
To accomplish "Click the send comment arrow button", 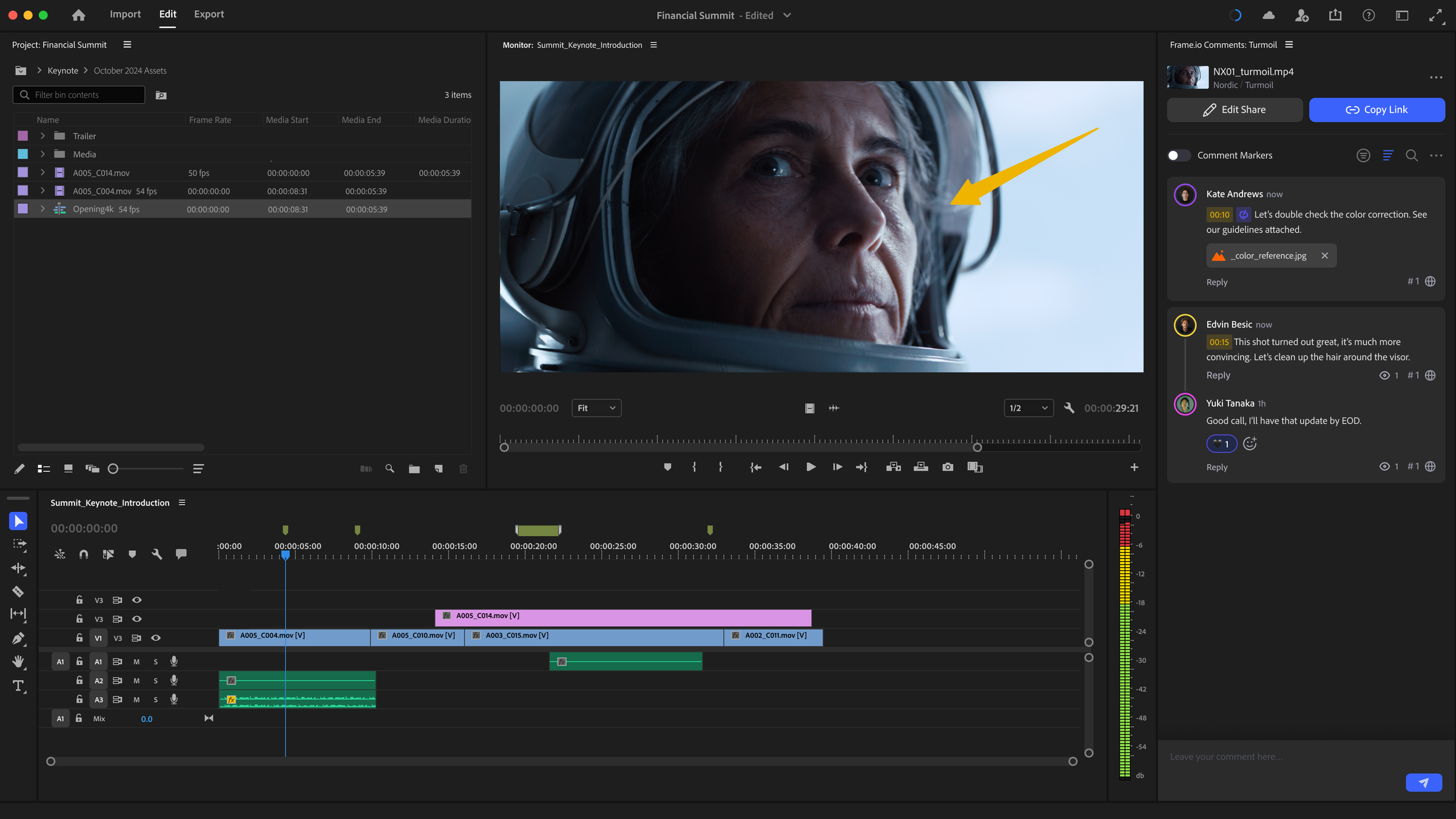I will click(1423, 783).
